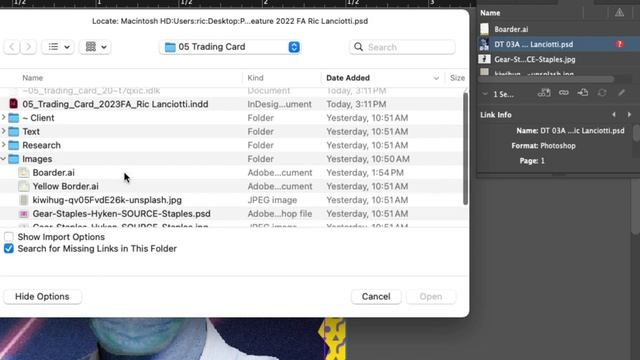
Task: Sort files by Name column
Action: click(33, 78)
